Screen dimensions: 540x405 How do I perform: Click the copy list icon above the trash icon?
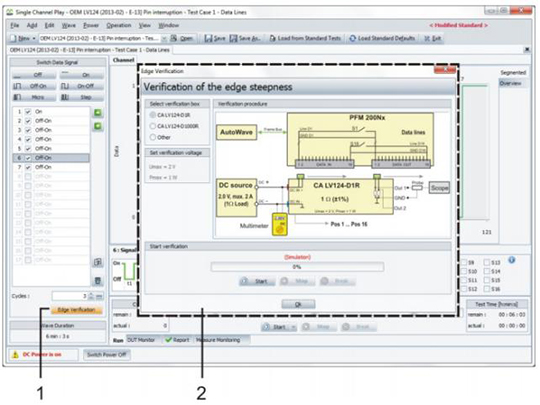98,262
